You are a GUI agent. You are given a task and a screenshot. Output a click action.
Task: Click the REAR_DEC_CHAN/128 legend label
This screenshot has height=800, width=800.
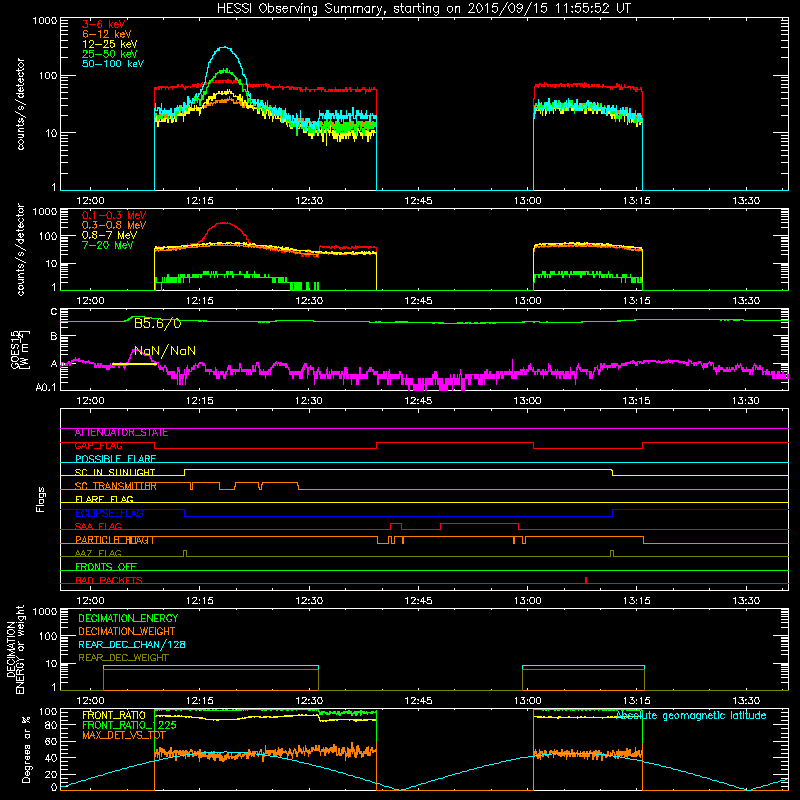click(132, 645)
